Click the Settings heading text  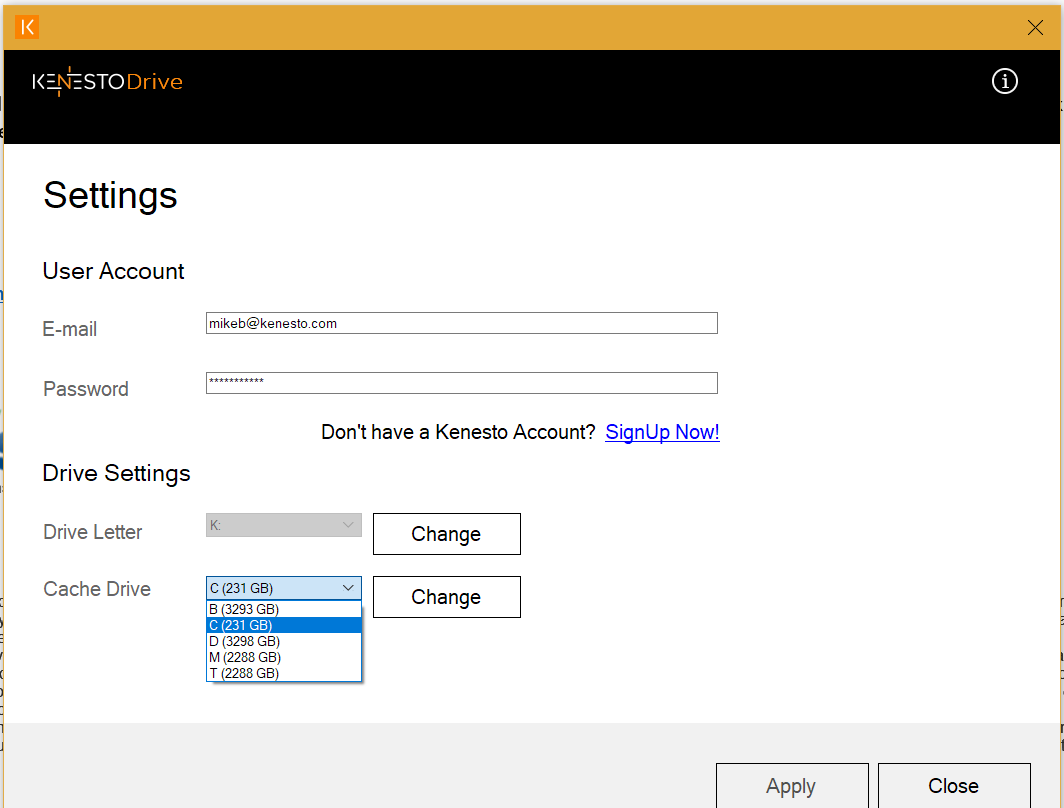click(110, 196)
